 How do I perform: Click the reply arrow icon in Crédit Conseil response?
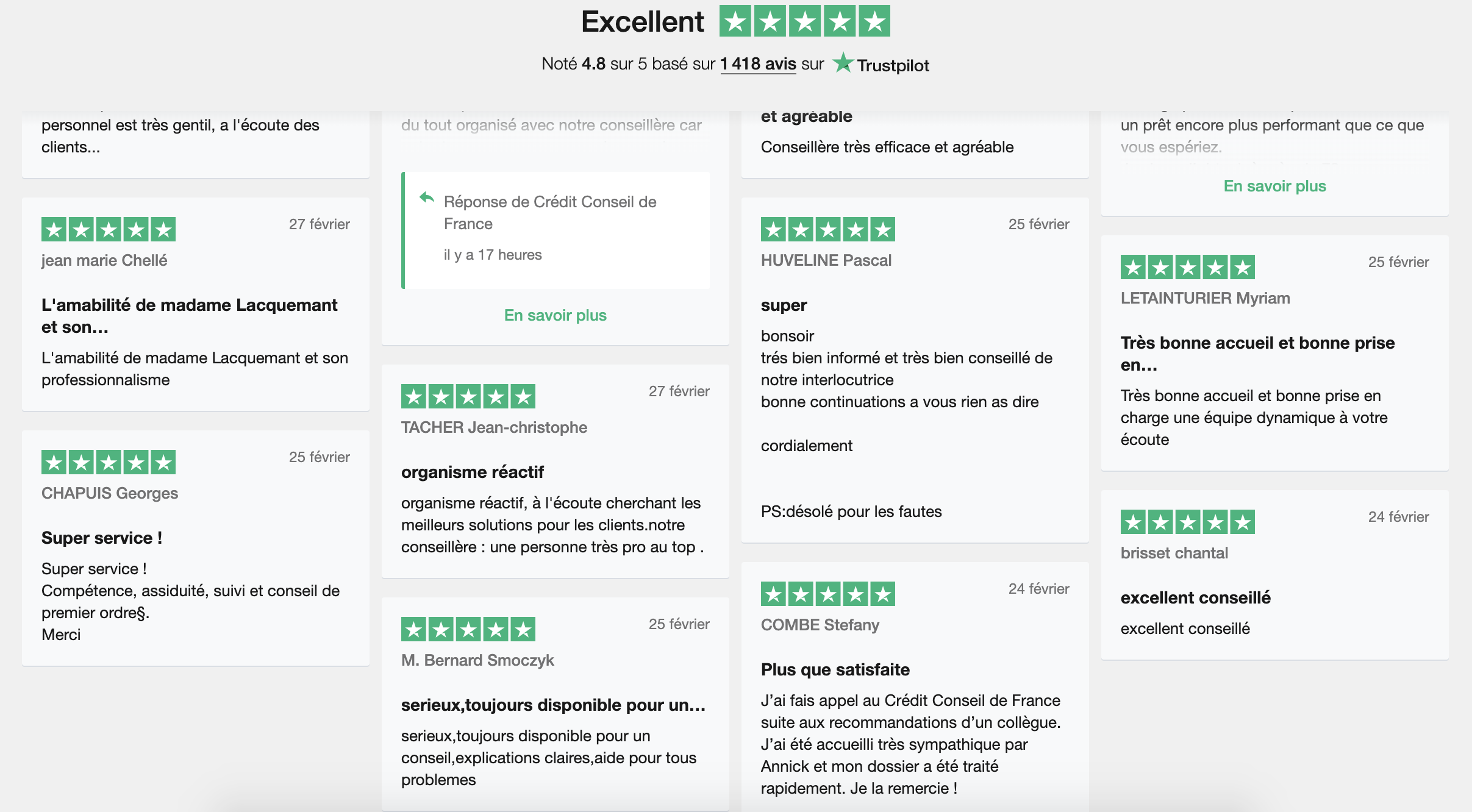pyautogui.click(x=427, y=198)
